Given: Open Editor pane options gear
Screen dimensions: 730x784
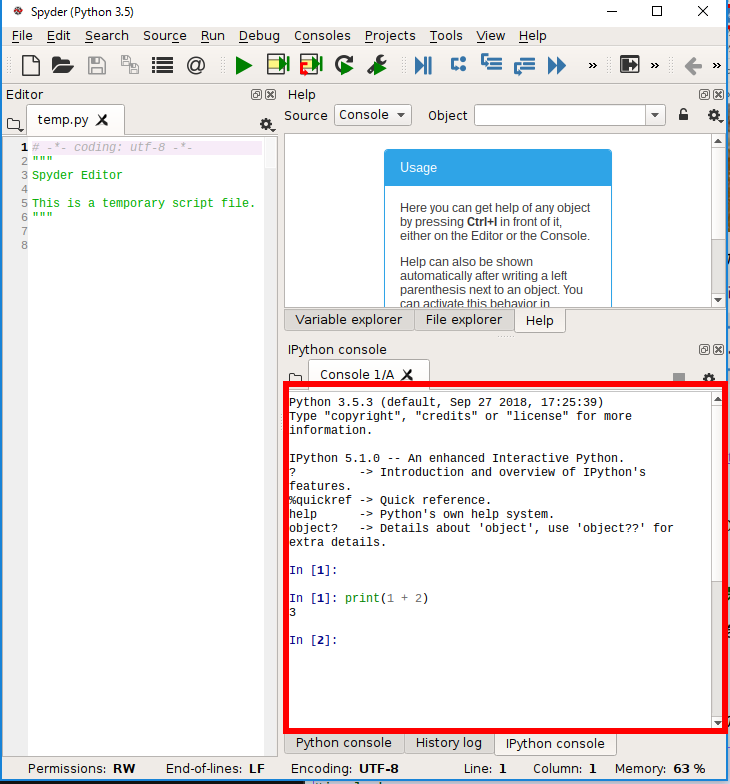Looking at the screenshot, I should click(x=267, y=124).
